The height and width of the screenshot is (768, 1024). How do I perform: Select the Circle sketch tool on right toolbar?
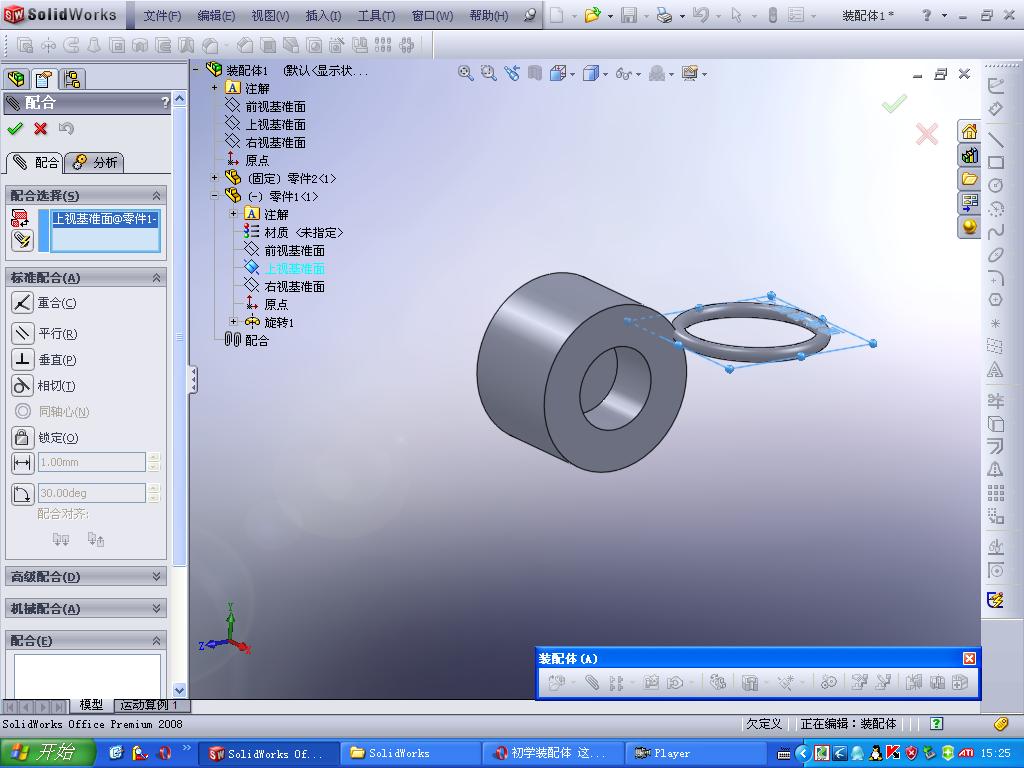(x=995, y=185)
